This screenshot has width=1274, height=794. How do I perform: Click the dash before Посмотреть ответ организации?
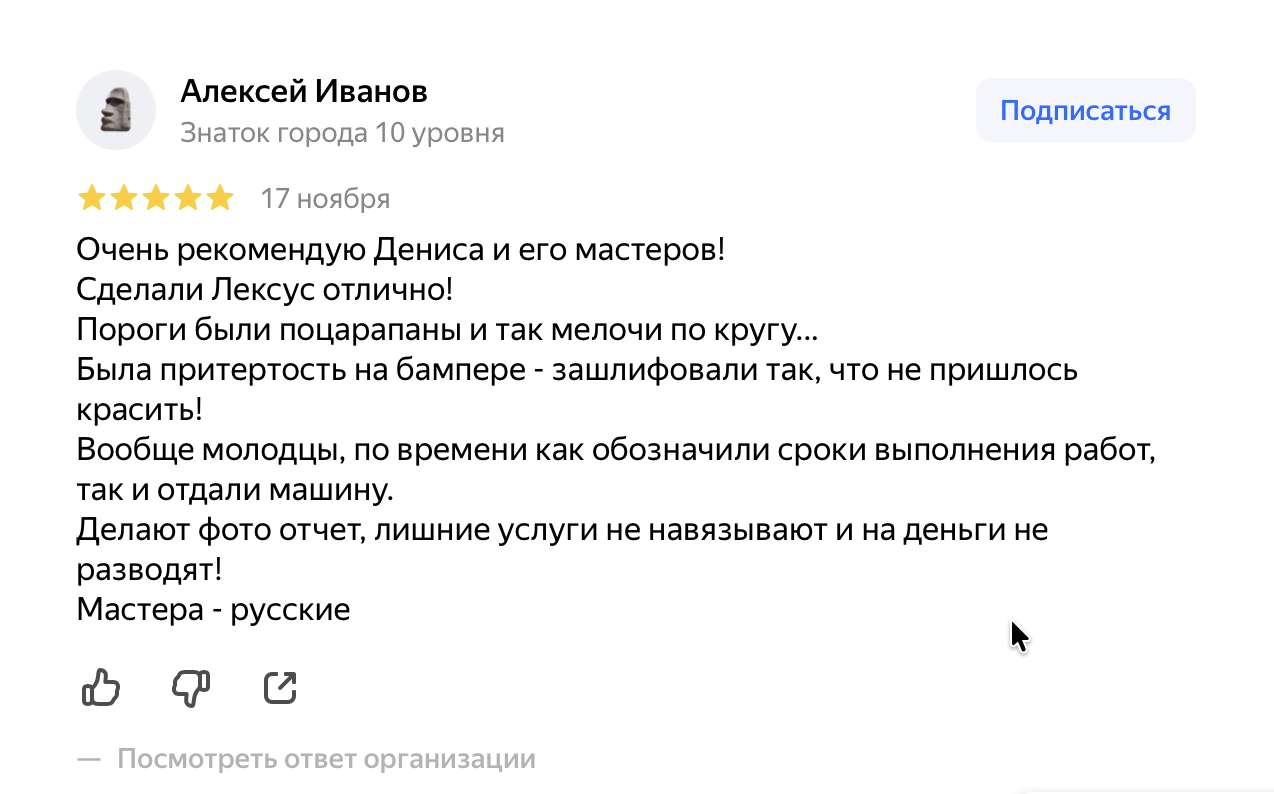[x=90, y=759]
